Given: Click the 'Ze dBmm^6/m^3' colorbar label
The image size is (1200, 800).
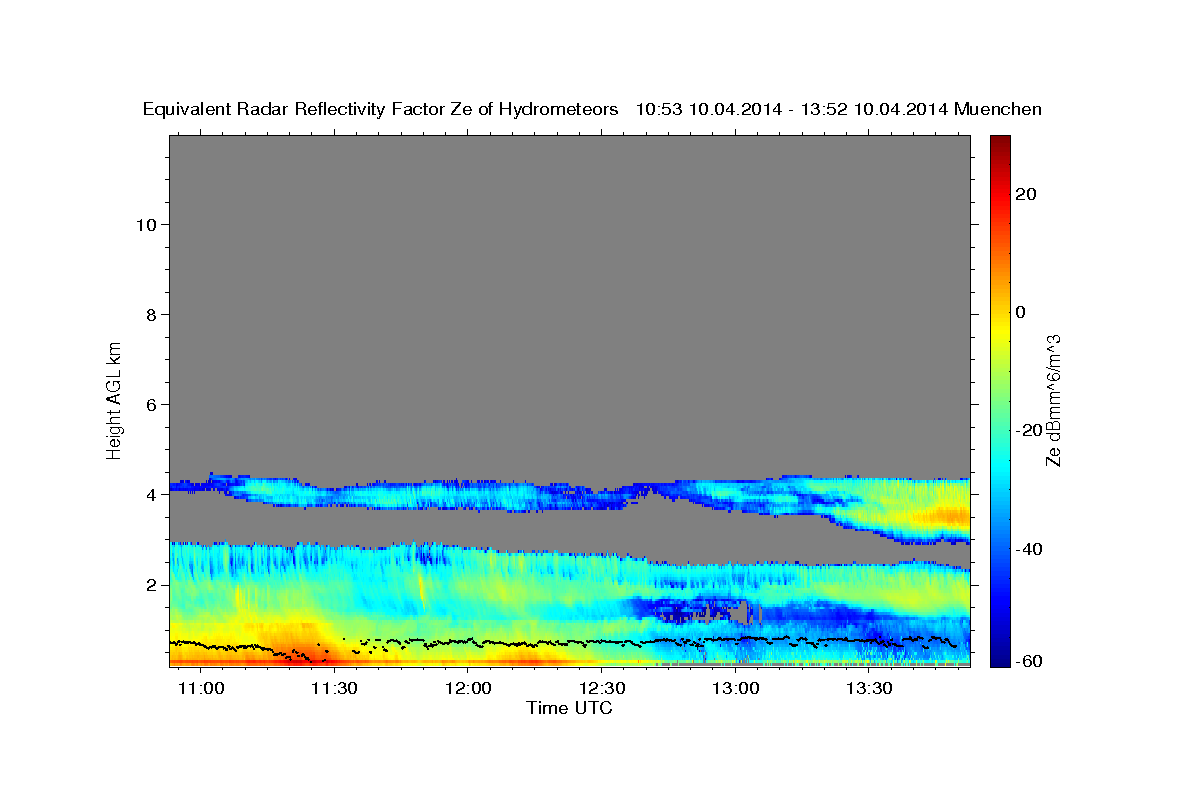Looking at the screenshot, I should pyautogui.click(x=1052, y=401).
